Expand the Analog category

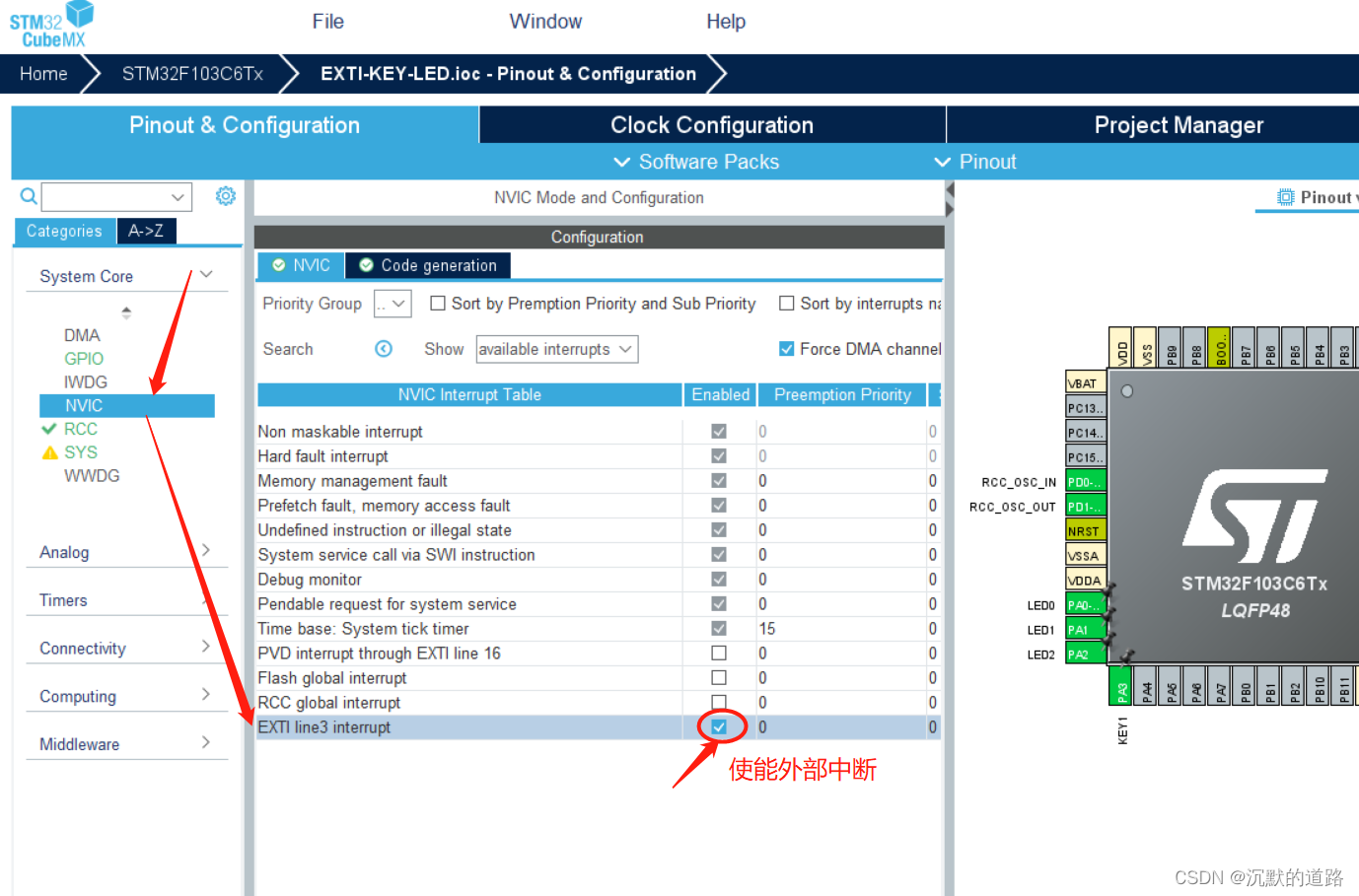205,550
